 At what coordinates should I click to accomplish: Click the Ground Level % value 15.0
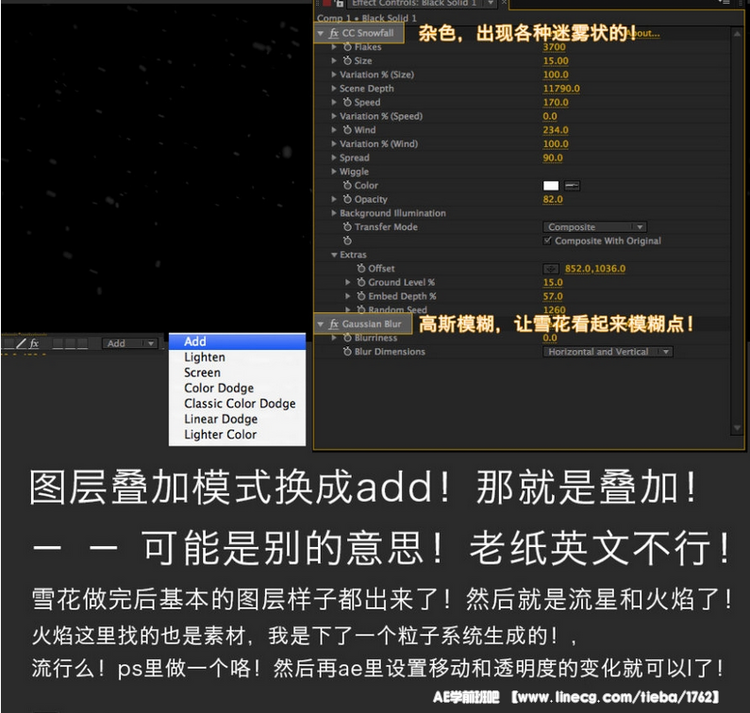(553, 283)
